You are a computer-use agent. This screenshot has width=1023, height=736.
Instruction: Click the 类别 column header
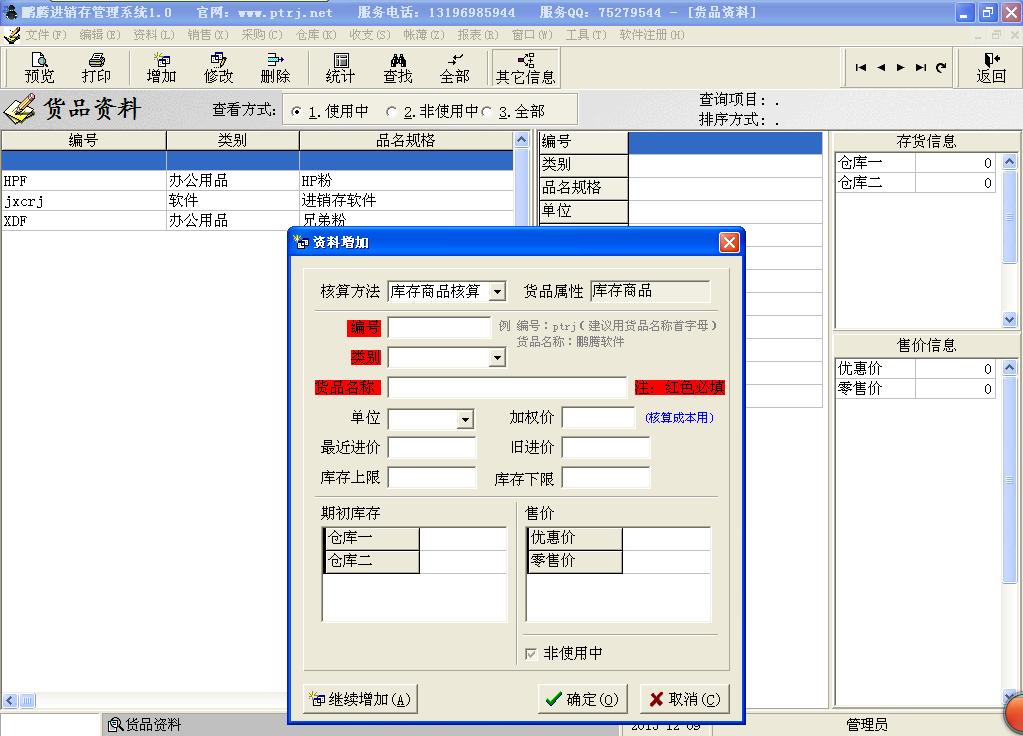click(x=232, y=141)
